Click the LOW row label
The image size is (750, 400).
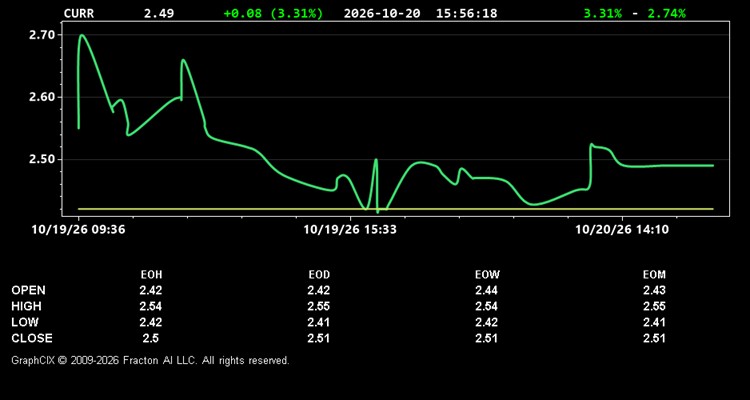(x=25, y=322)
